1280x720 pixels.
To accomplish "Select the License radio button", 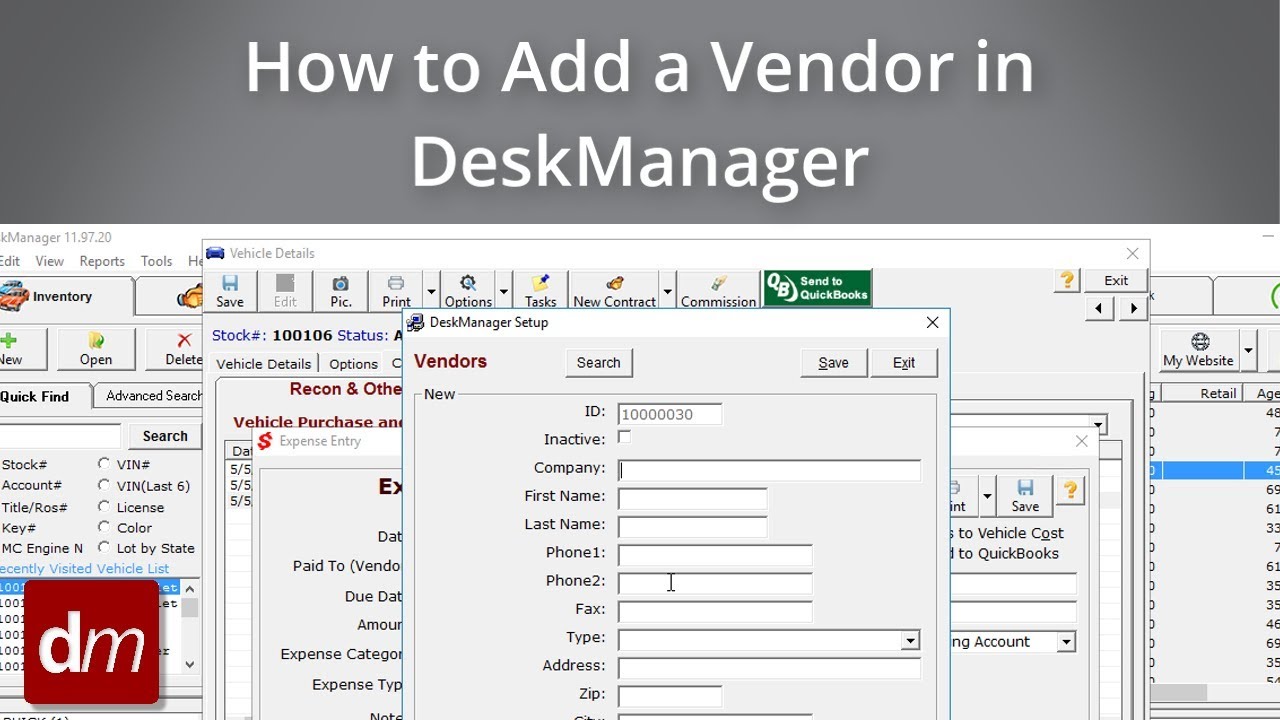I will tap(104, 506).
